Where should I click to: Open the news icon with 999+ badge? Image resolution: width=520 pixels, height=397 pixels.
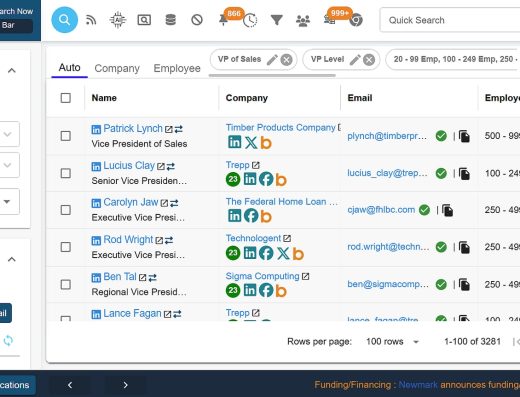tap(329, 20)
